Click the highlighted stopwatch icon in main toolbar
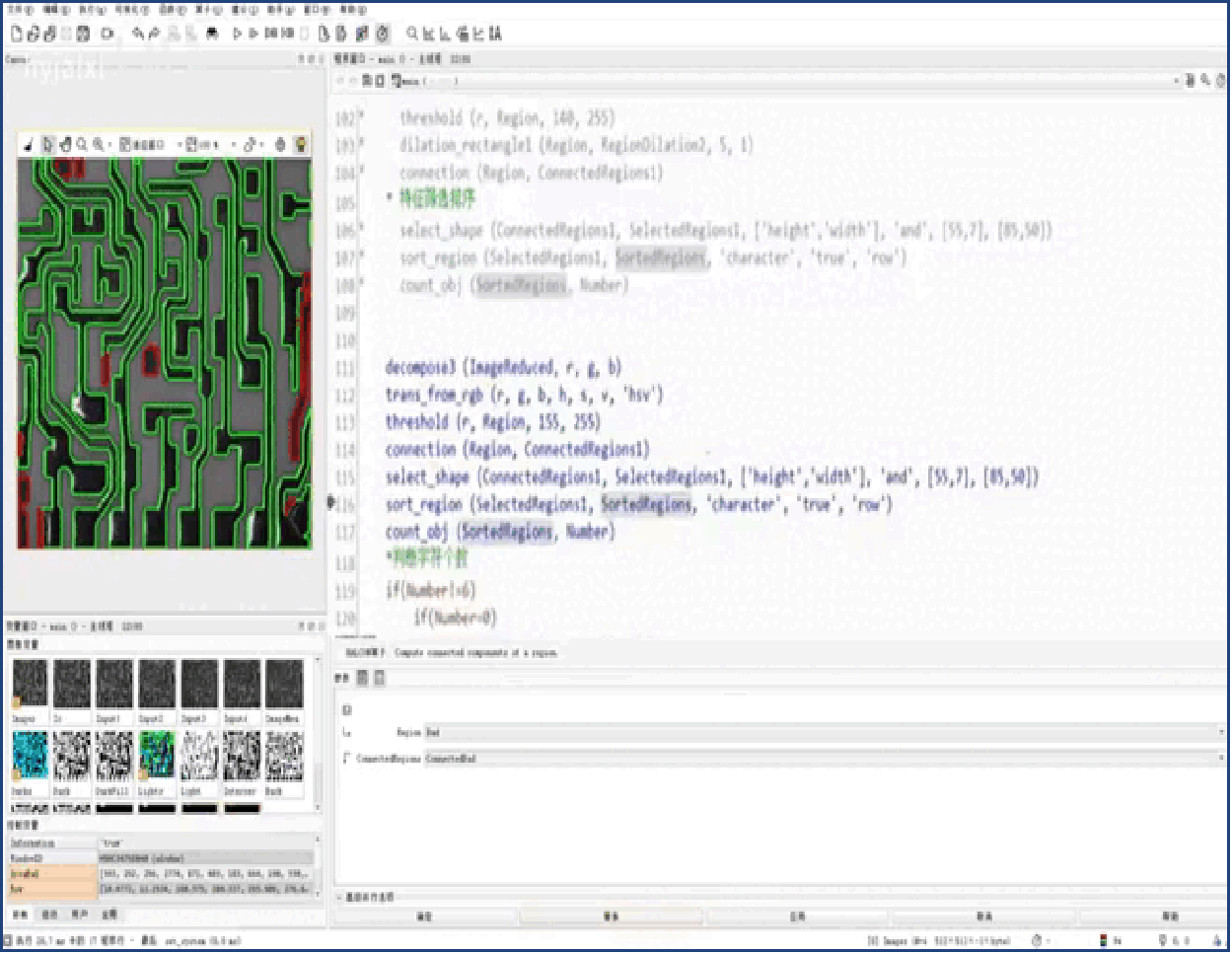This screenshot has width=1232, height=954. [383, 34]
